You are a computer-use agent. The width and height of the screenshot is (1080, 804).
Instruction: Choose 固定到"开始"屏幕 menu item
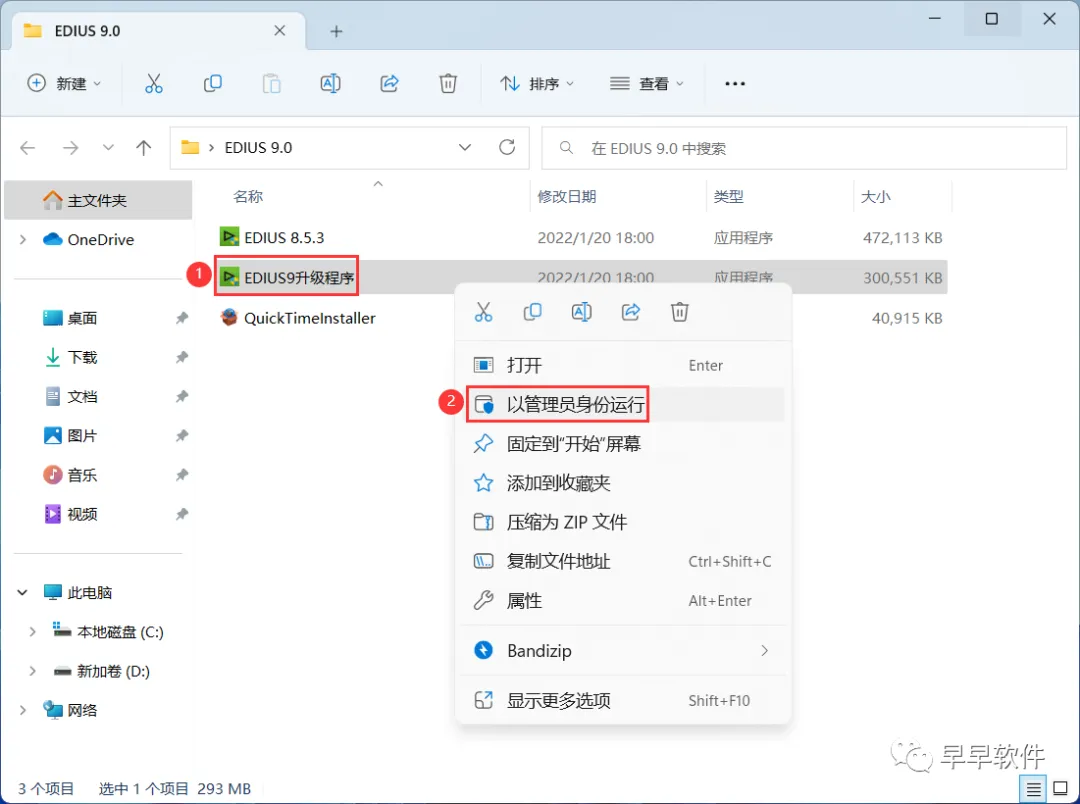tap(623, 444)
